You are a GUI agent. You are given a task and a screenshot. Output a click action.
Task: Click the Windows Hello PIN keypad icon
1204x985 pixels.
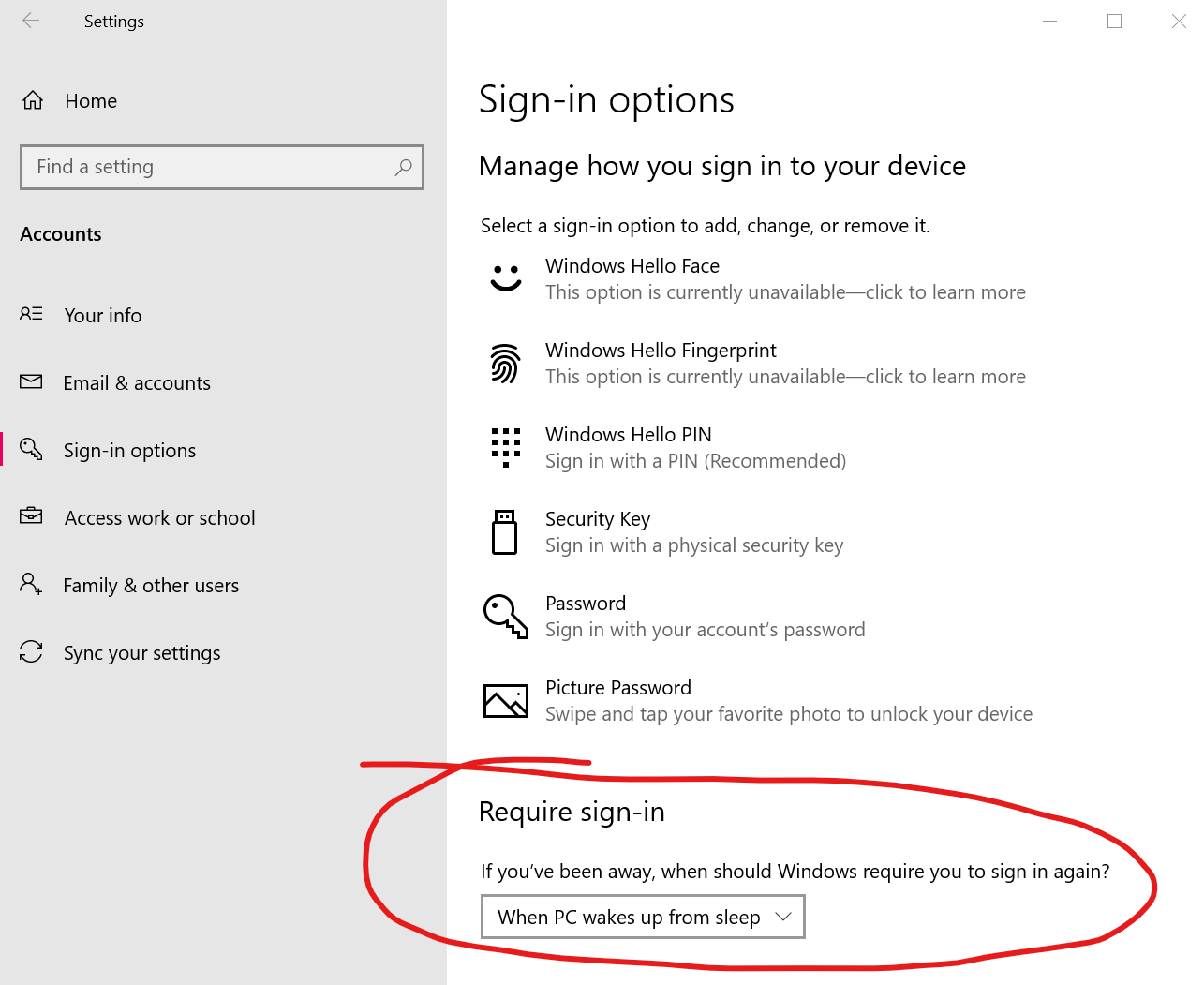click(x=506, y=447)
